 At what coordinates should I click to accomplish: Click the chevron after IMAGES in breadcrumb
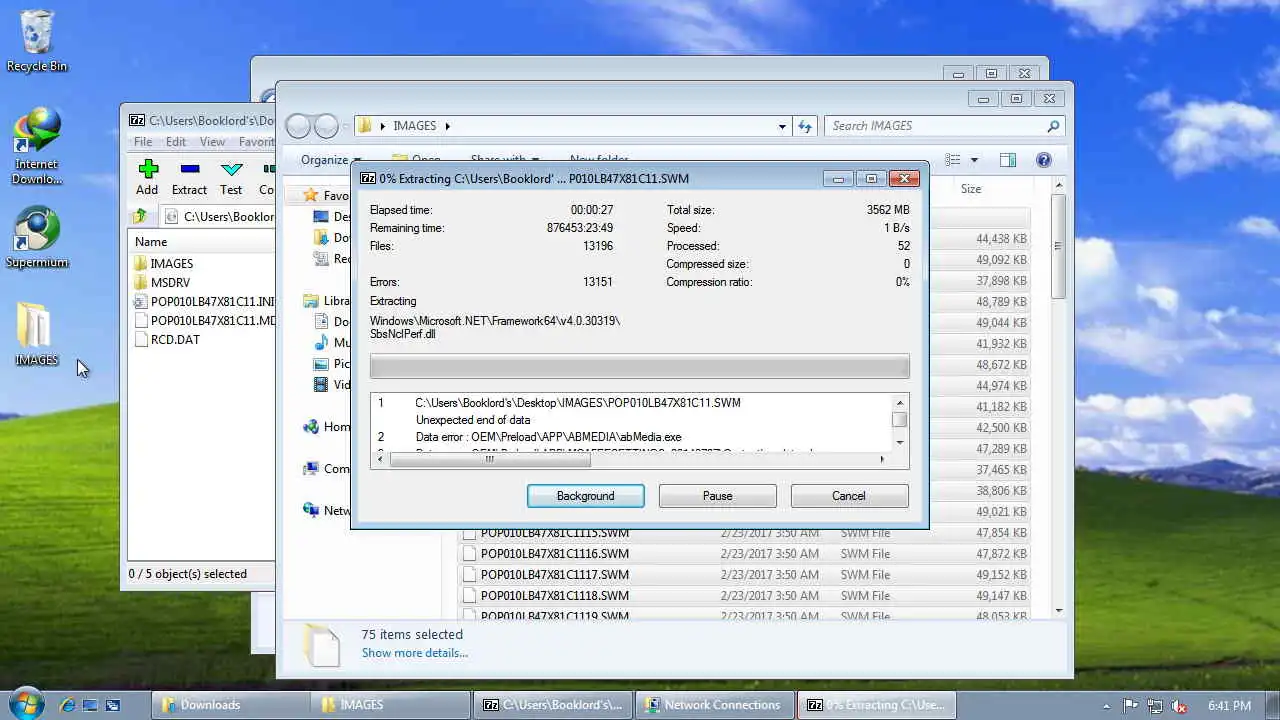click(x=447, y=126)
